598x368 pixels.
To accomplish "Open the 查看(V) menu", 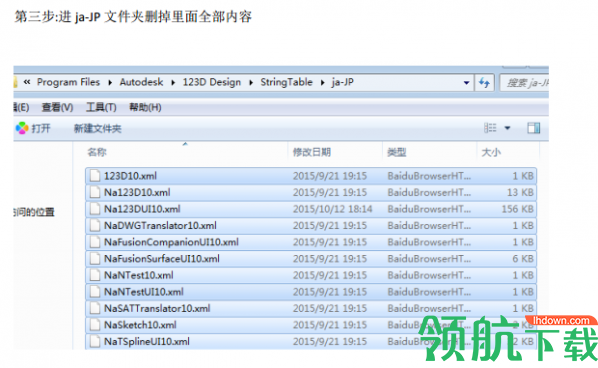I will [x=57, y=108].
